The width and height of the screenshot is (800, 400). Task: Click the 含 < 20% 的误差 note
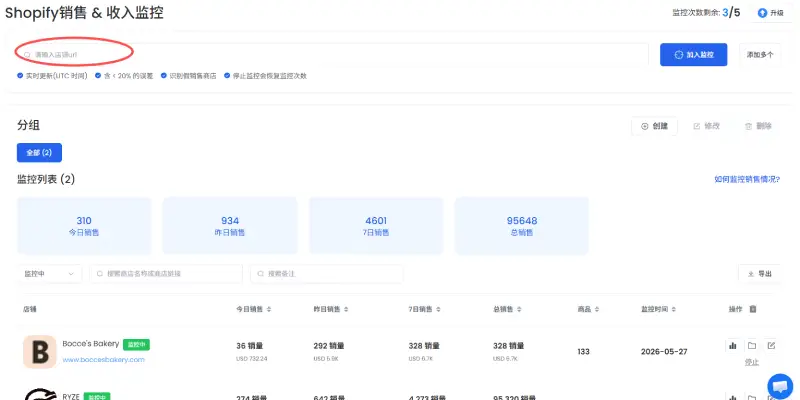124,76
